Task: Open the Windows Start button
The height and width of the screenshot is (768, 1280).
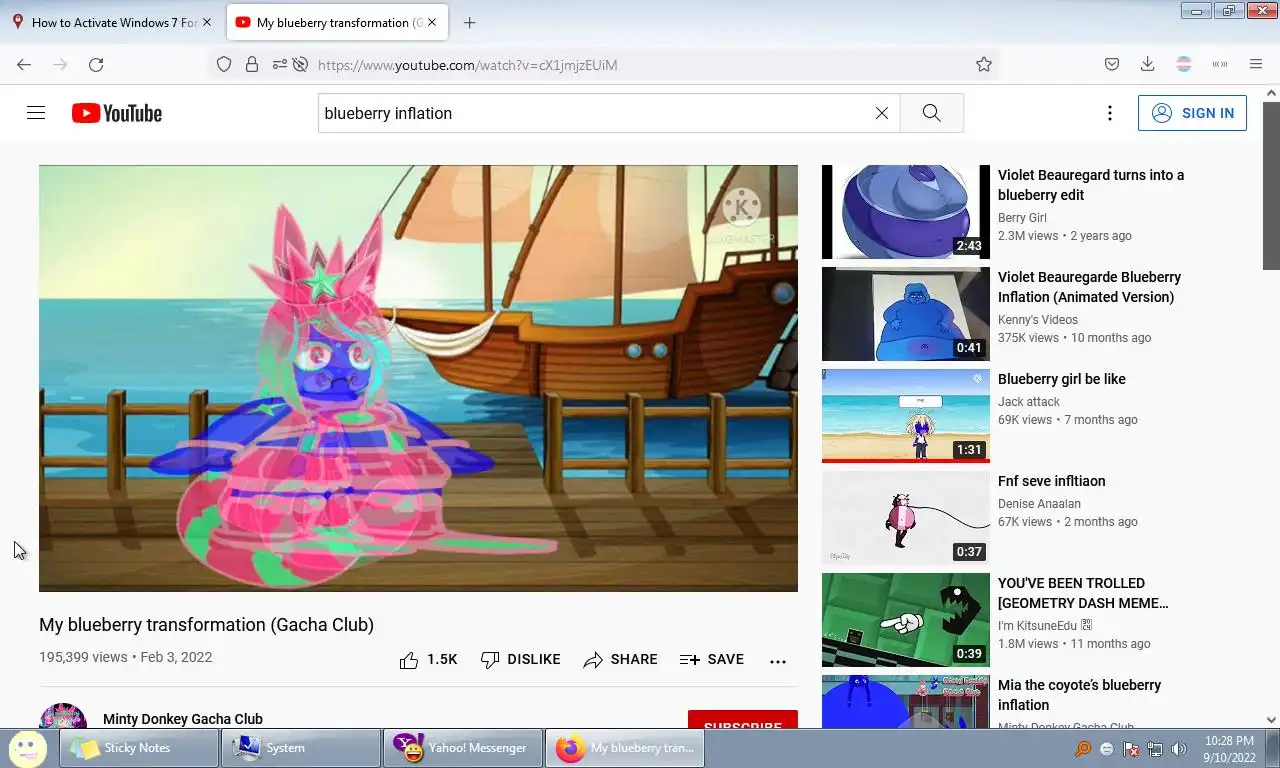Action: [27, 747]
